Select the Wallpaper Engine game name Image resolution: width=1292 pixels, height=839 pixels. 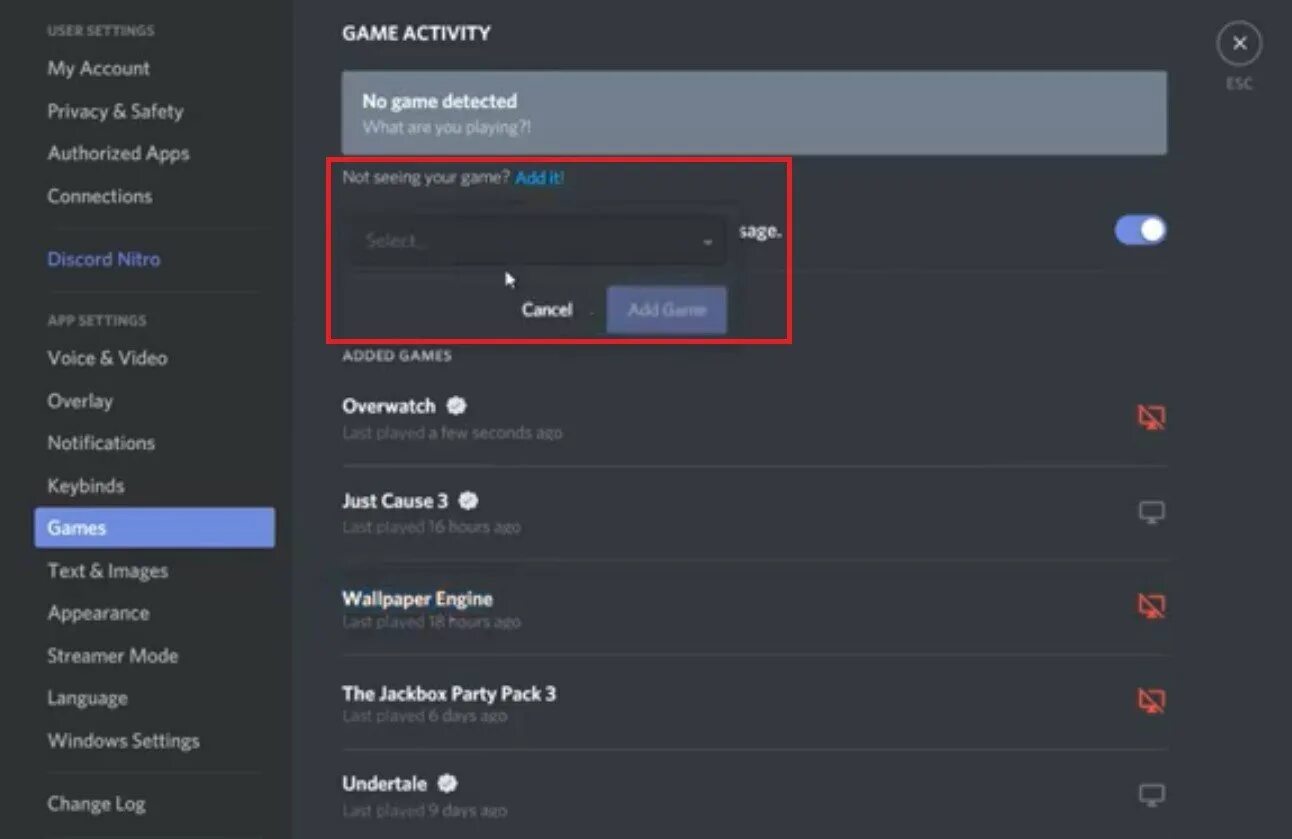pyautogui.click(x=417, y=599)
